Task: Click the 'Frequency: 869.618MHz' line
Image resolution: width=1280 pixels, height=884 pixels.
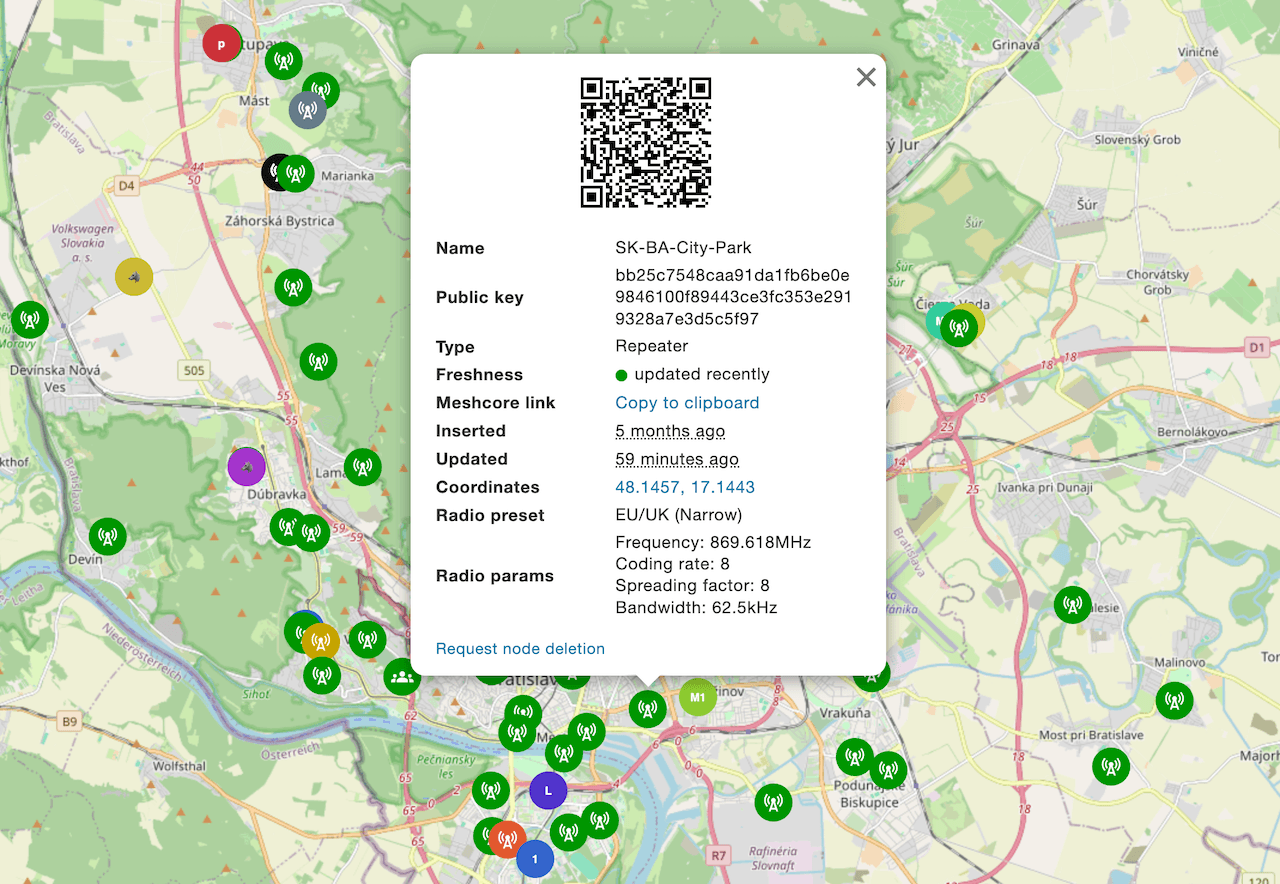Action: tap(713, 542)
